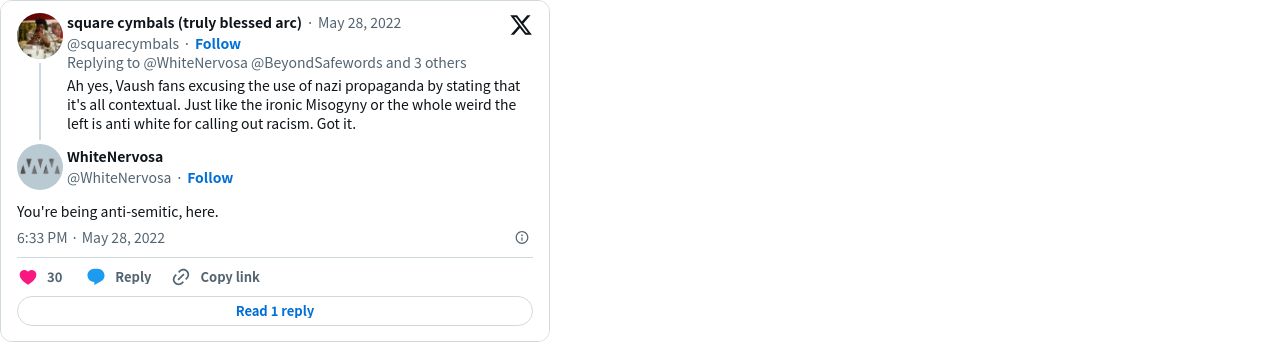
Task: Open WhiteNervosa display name link
Action: pyautogui.click(x=115, y=157)
